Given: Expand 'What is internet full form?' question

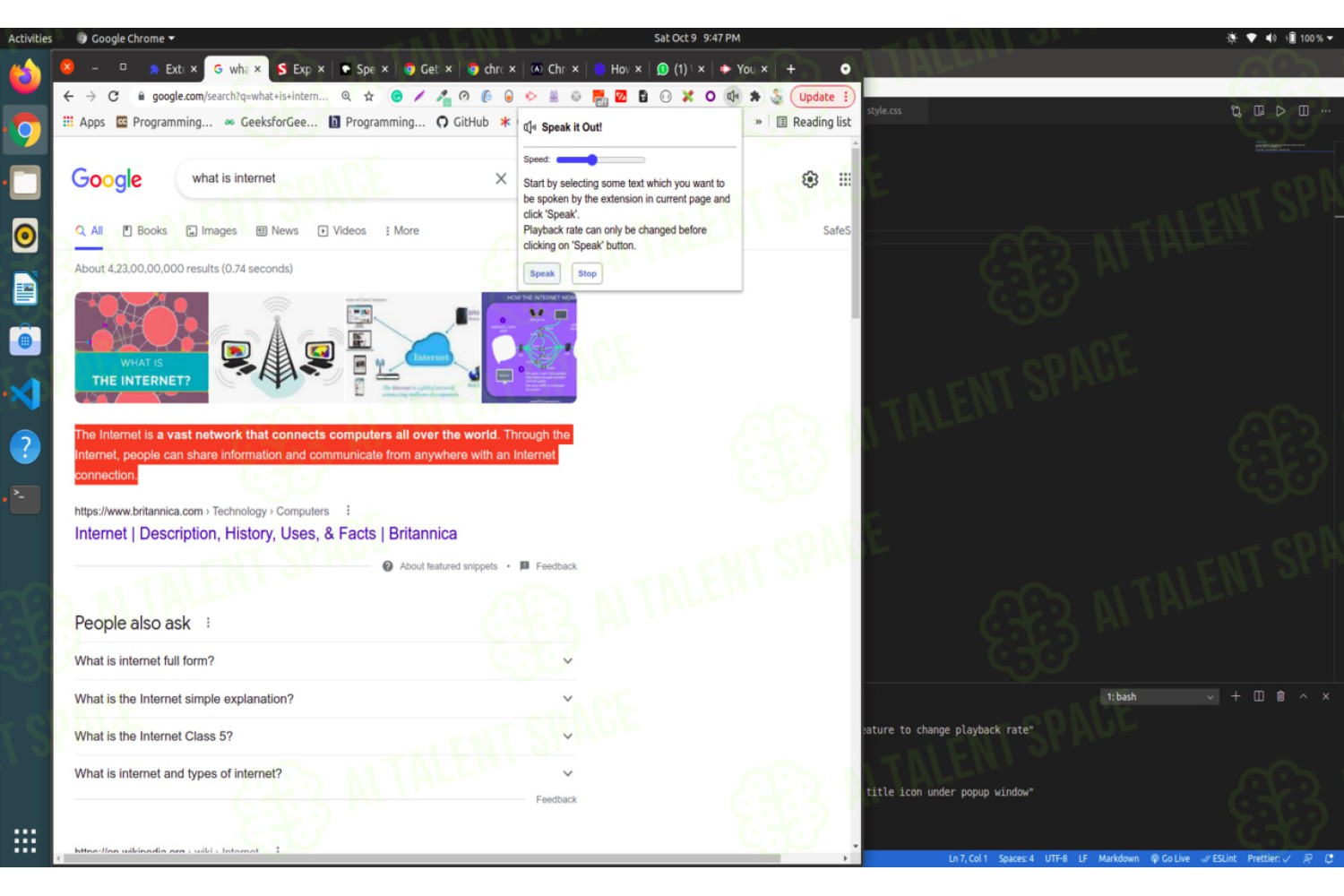Looking at the screenshot, I should pos(324,660).
